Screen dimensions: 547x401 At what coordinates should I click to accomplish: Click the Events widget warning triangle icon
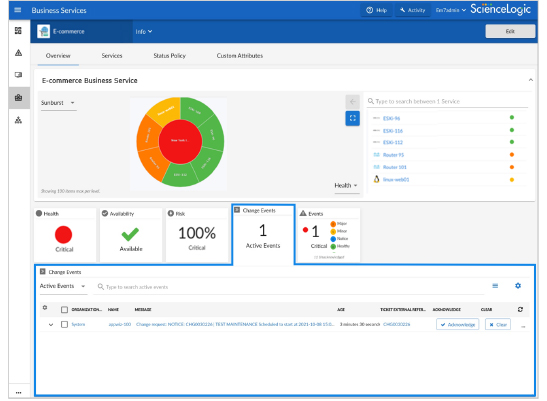pyautogui.click(x=303, y=213)
